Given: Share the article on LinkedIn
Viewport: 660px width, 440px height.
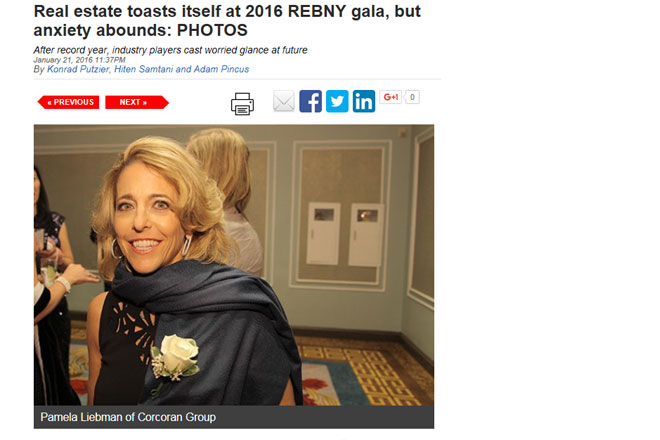Looking at the screenshot, I should point(364,101).
